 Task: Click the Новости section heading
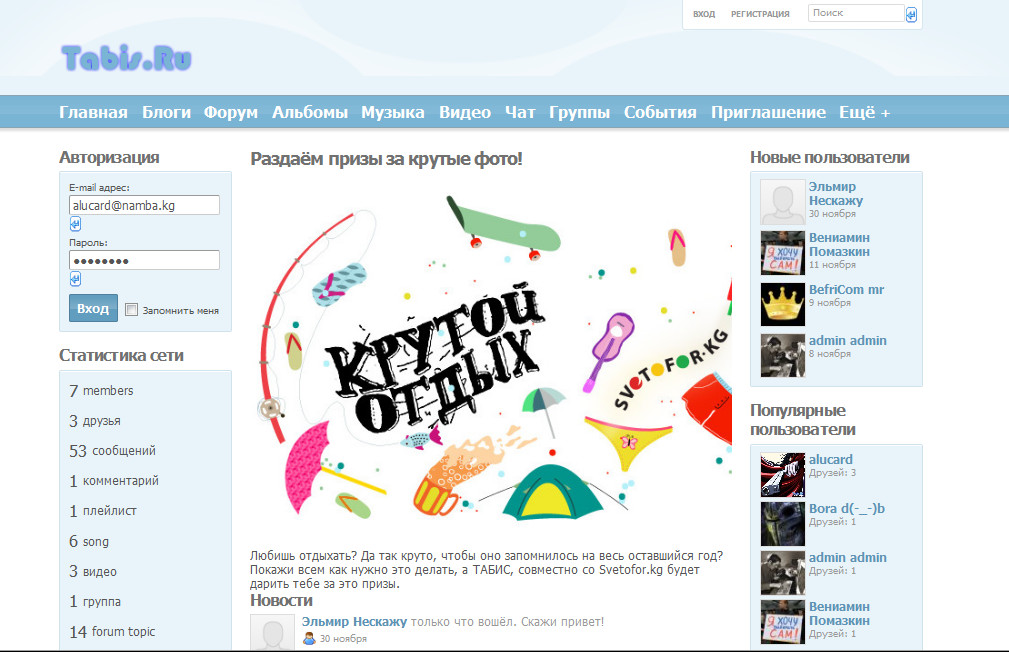281,601
